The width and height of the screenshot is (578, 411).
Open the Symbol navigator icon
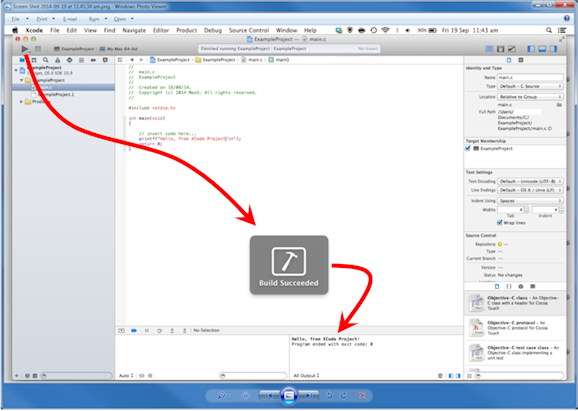tap(34, 60)
